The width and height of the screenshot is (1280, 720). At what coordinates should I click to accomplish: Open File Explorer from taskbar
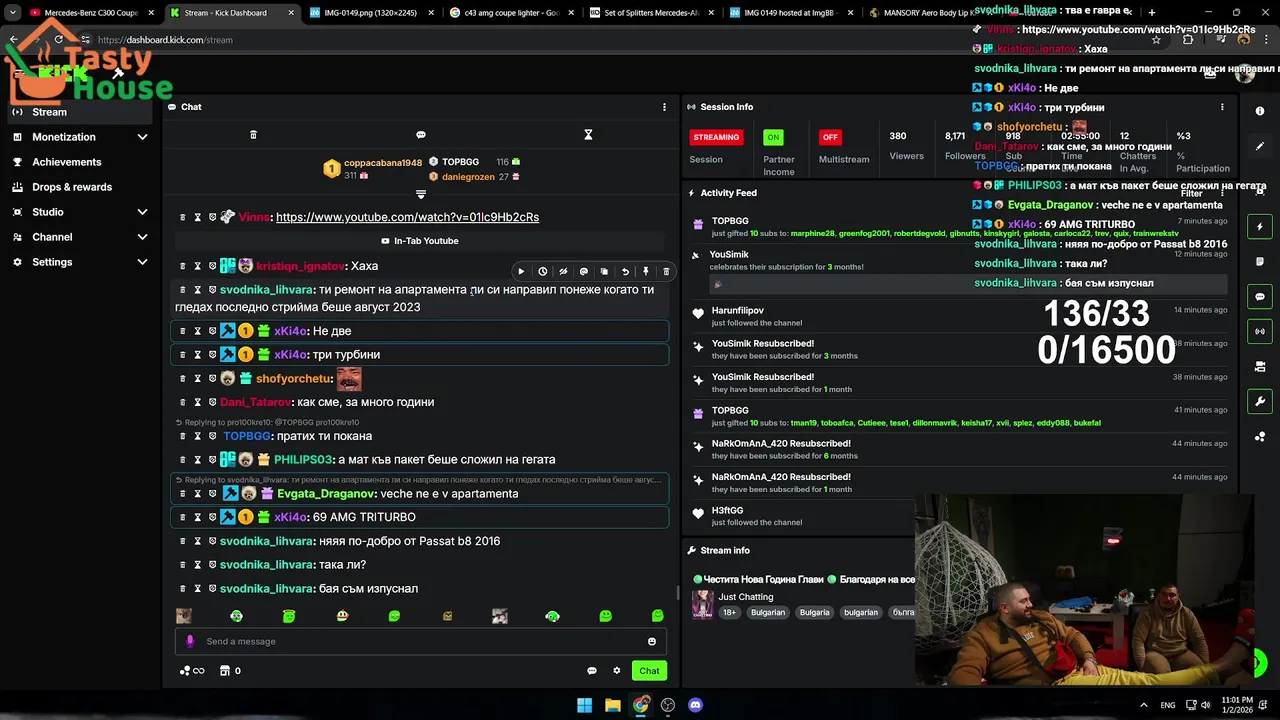(613, 705)
